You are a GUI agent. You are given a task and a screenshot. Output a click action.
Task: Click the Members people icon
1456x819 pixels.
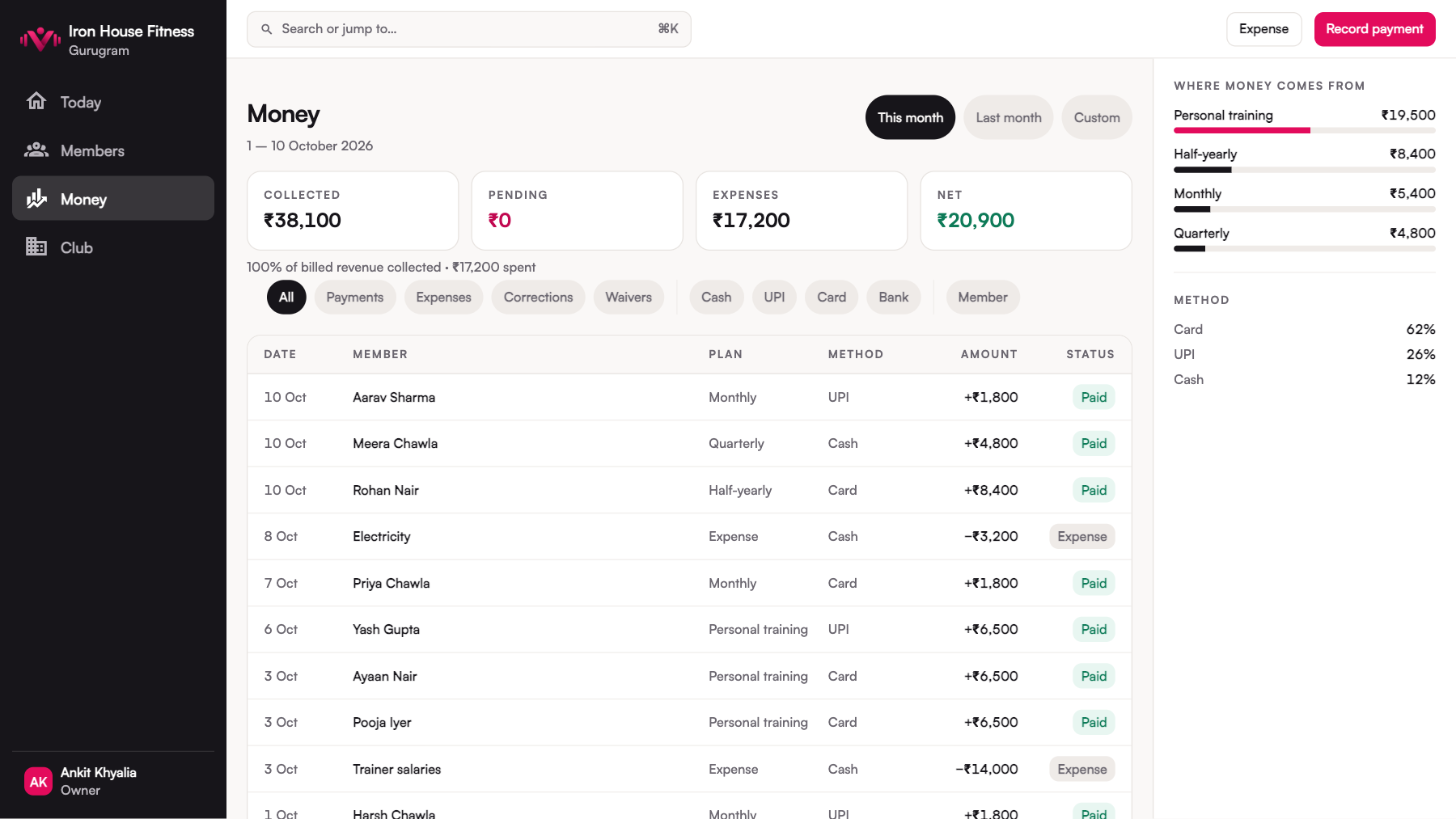[36, 150]
